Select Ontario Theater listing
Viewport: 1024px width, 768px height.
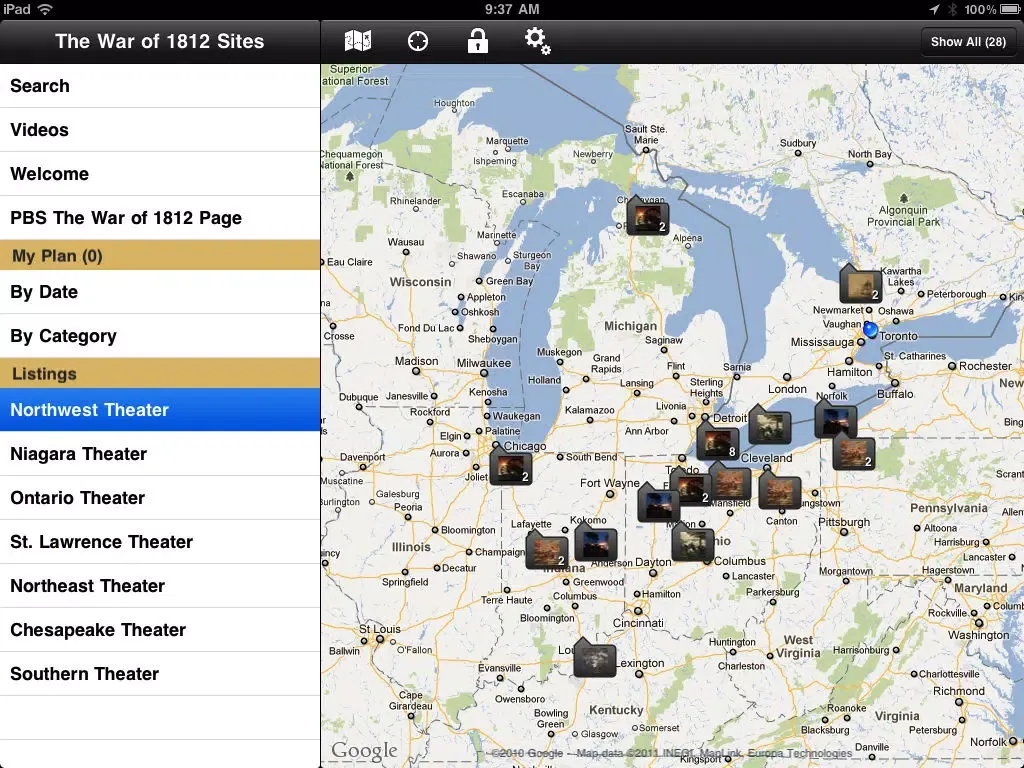(160, 498)
